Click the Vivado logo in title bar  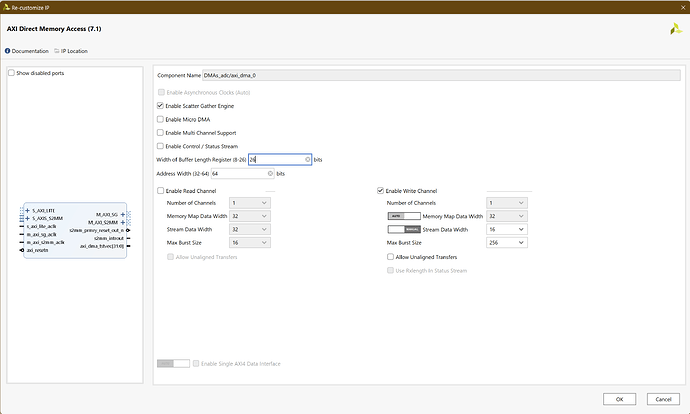tap(6, 7)
